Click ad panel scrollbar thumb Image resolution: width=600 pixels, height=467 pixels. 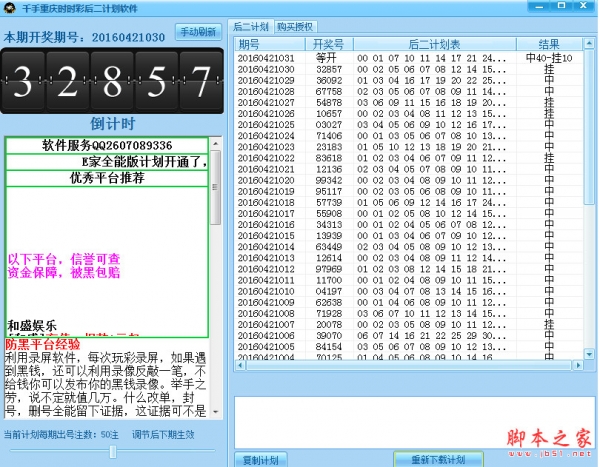pos(215,188)
